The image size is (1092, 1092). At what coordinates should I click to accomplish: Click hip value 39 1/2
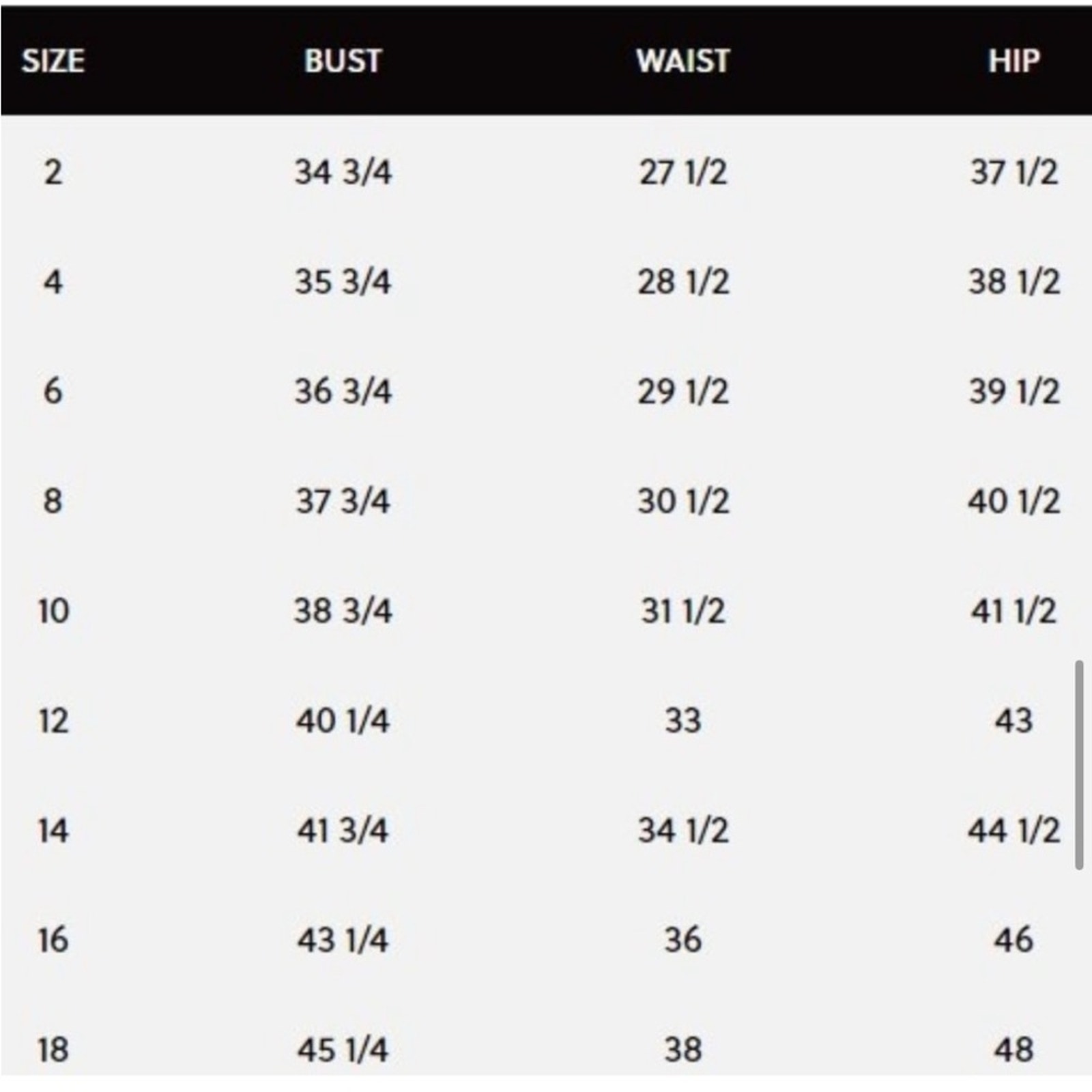coord(1014,392)
